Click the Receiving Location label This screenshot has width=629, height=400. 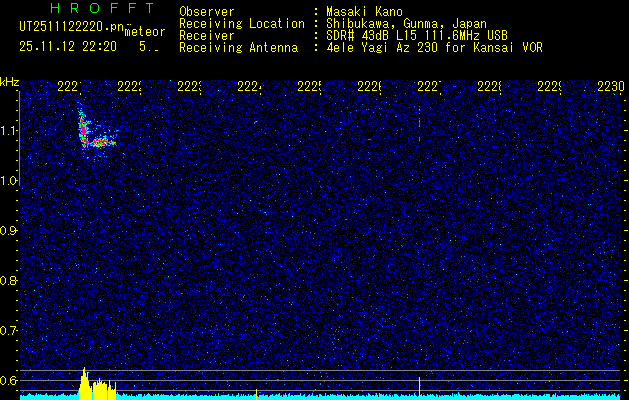coord(242,24)
